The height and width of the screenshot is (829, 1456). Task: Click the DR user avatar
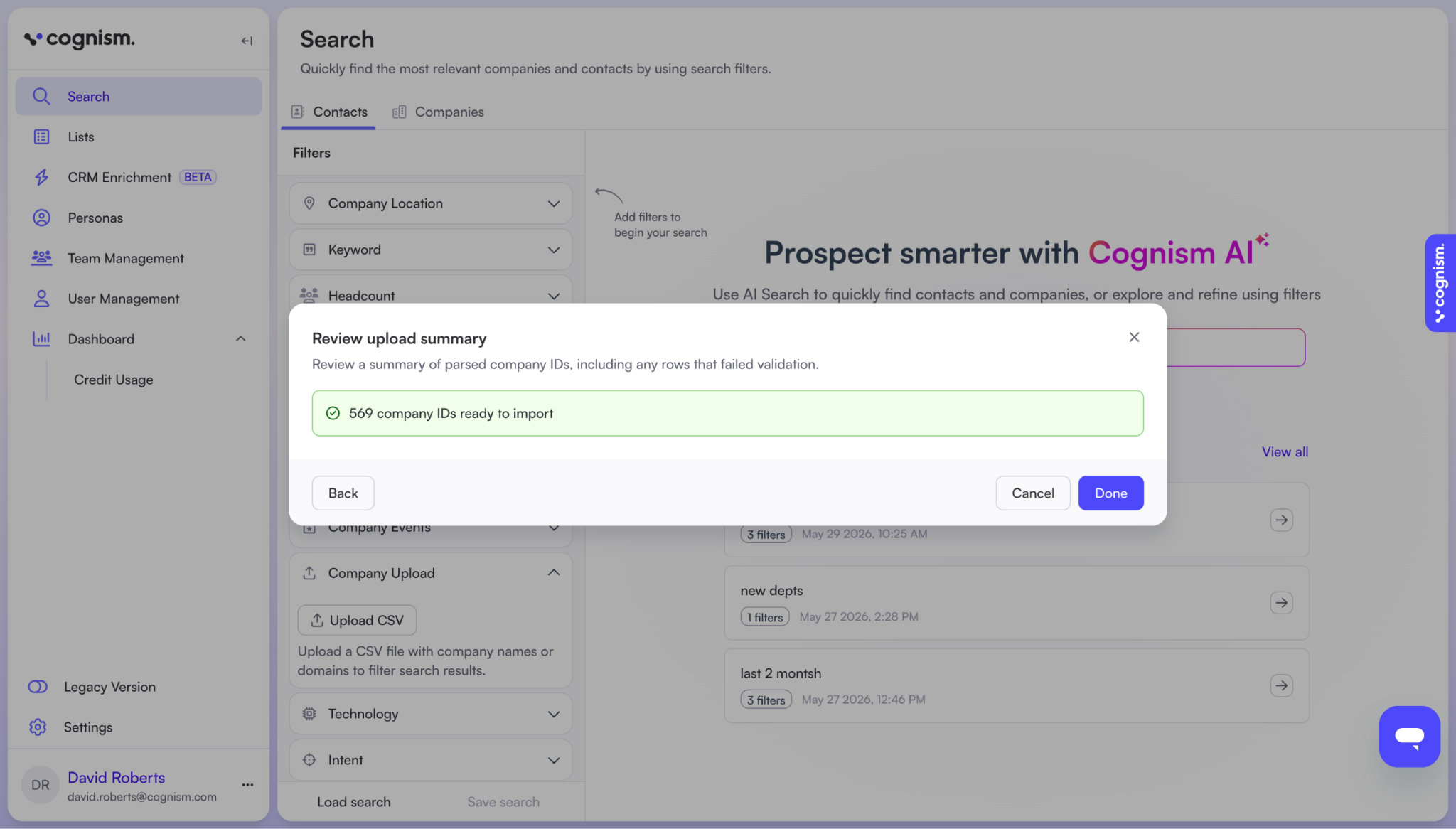click(41, 785)
